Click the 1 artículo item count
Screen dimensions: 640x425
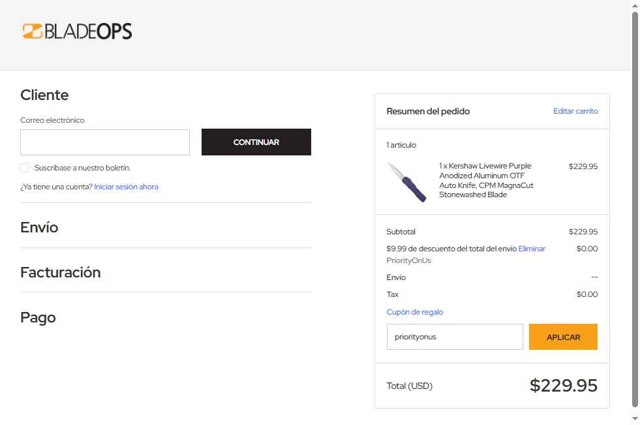401,145
